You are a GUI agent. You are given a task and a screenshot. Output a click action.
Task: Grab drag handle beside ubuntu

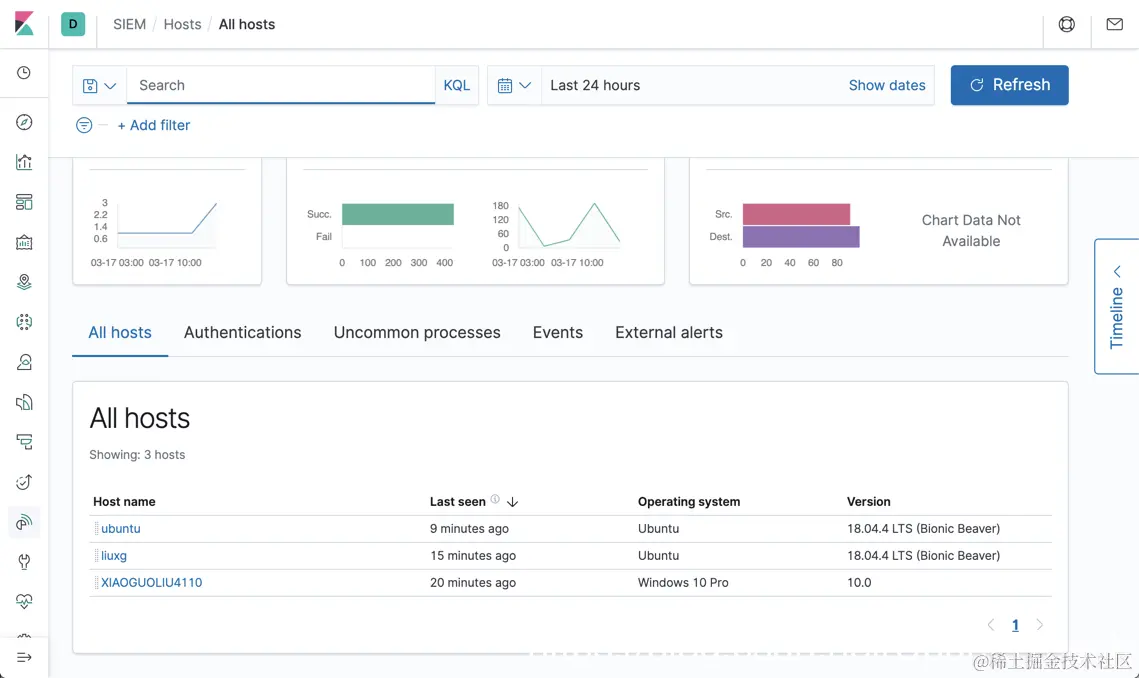(x=96, y=528)
